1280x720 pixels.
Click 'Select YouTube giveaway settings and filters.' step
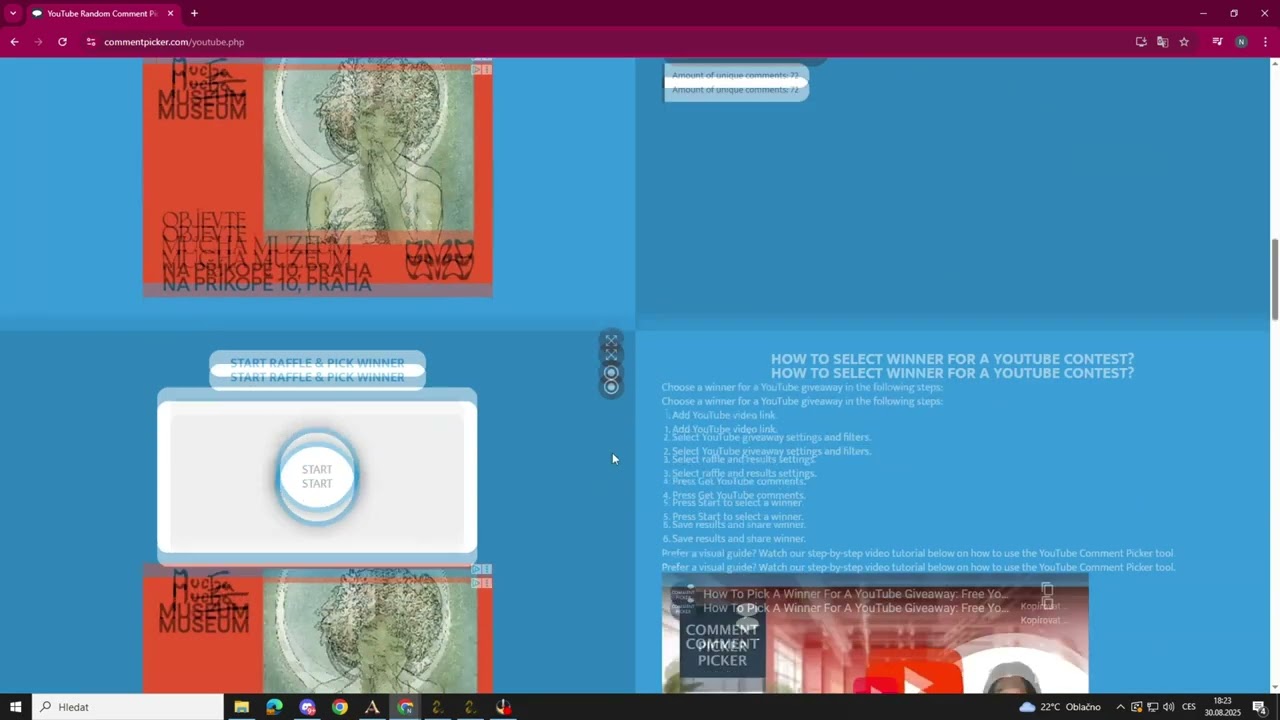pos(771,444)
